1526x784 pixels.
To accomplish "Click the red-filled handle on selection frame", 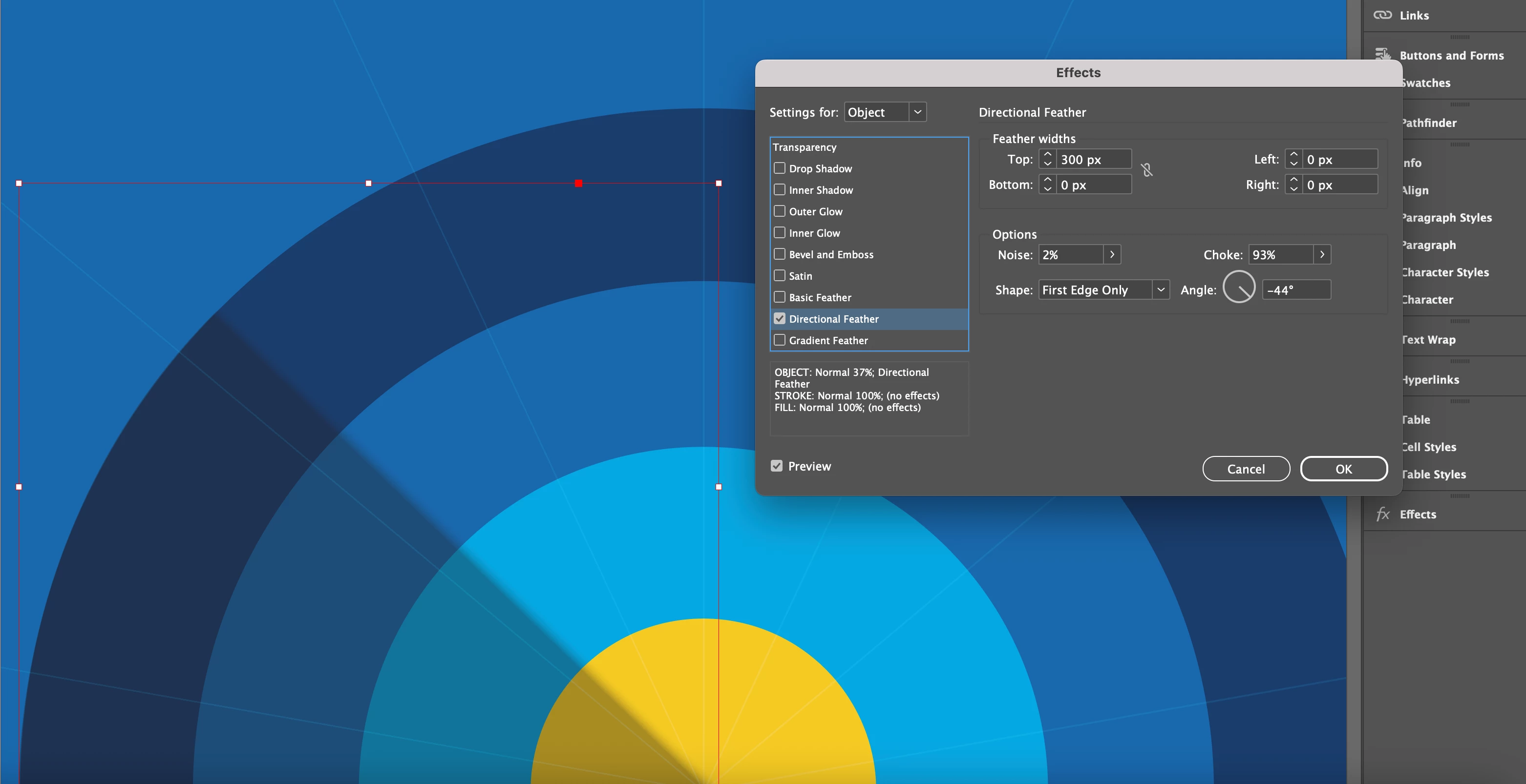I will pos(579,184).
